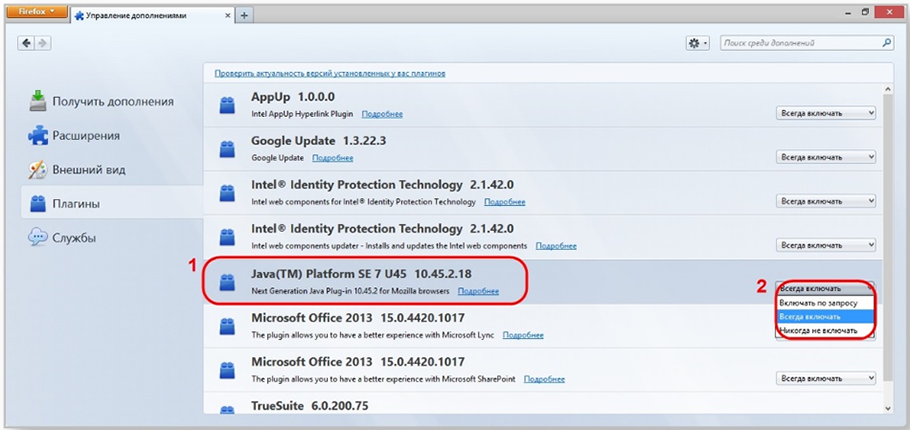
Task: Click the AppUp plugin brick icon
Action: click(x=229, y=107)
